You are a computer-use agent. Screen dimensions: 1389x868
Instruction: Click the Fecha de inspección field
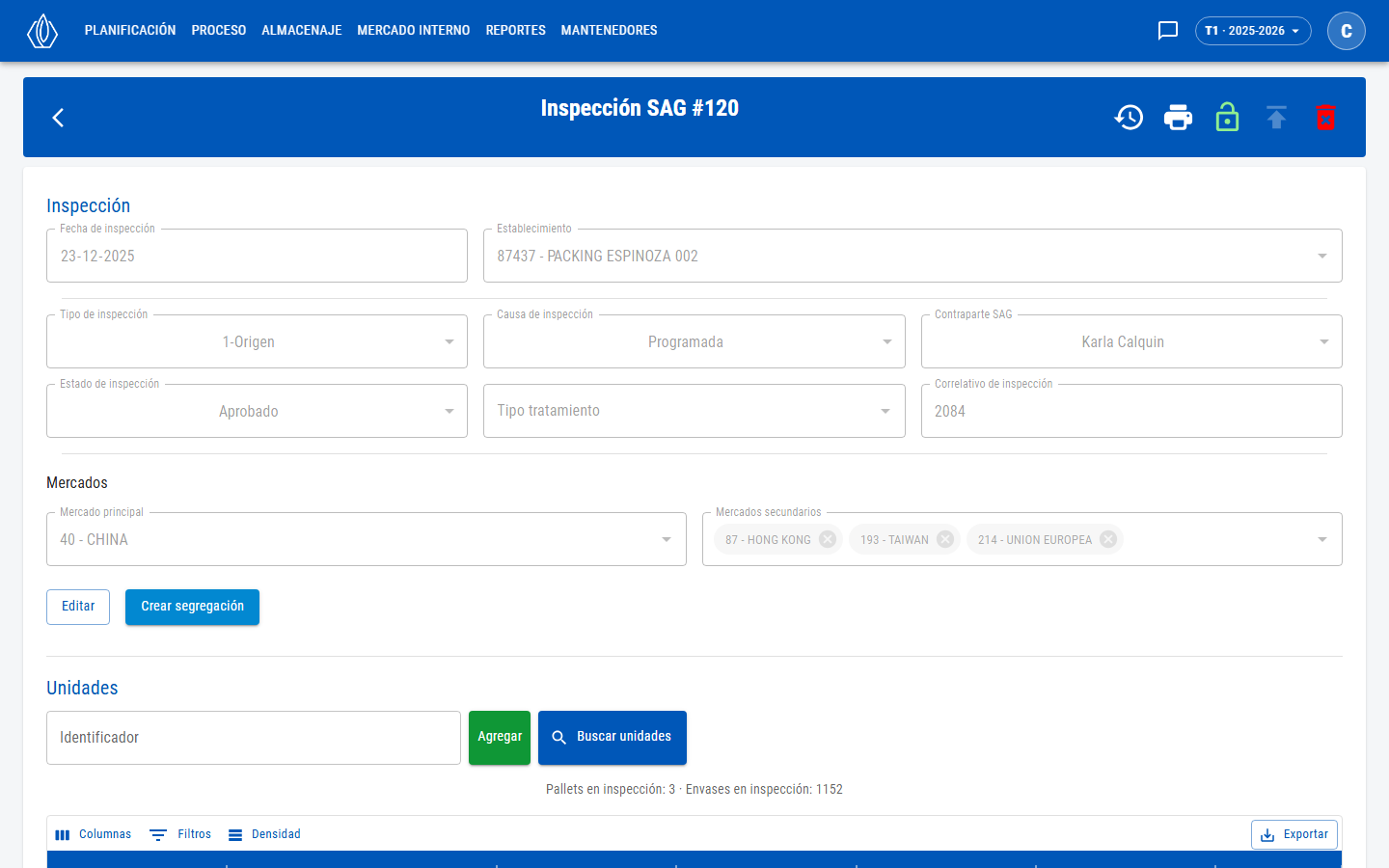(257, 256)
